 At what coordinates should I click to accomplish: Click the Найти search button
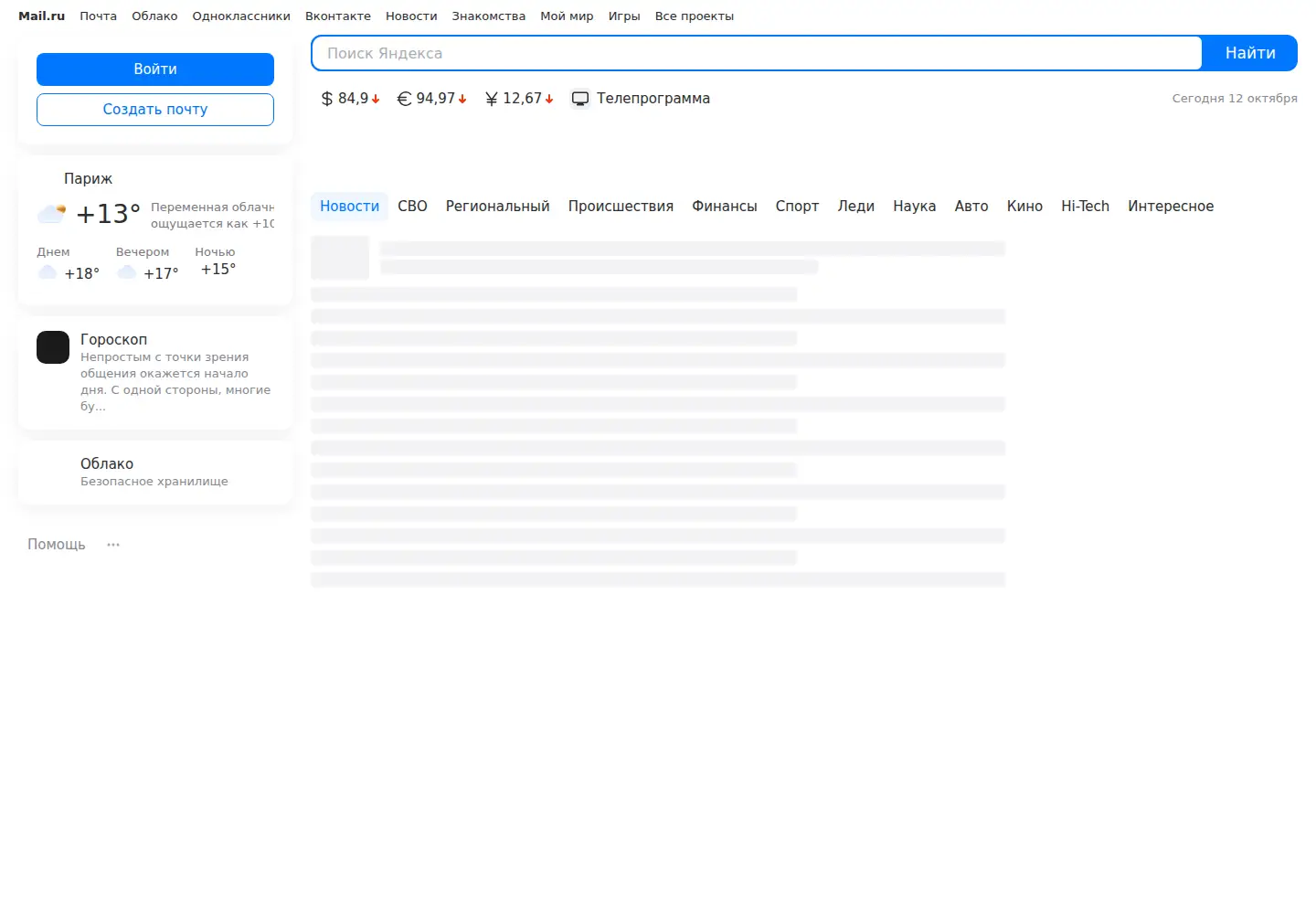(1250, 53)
